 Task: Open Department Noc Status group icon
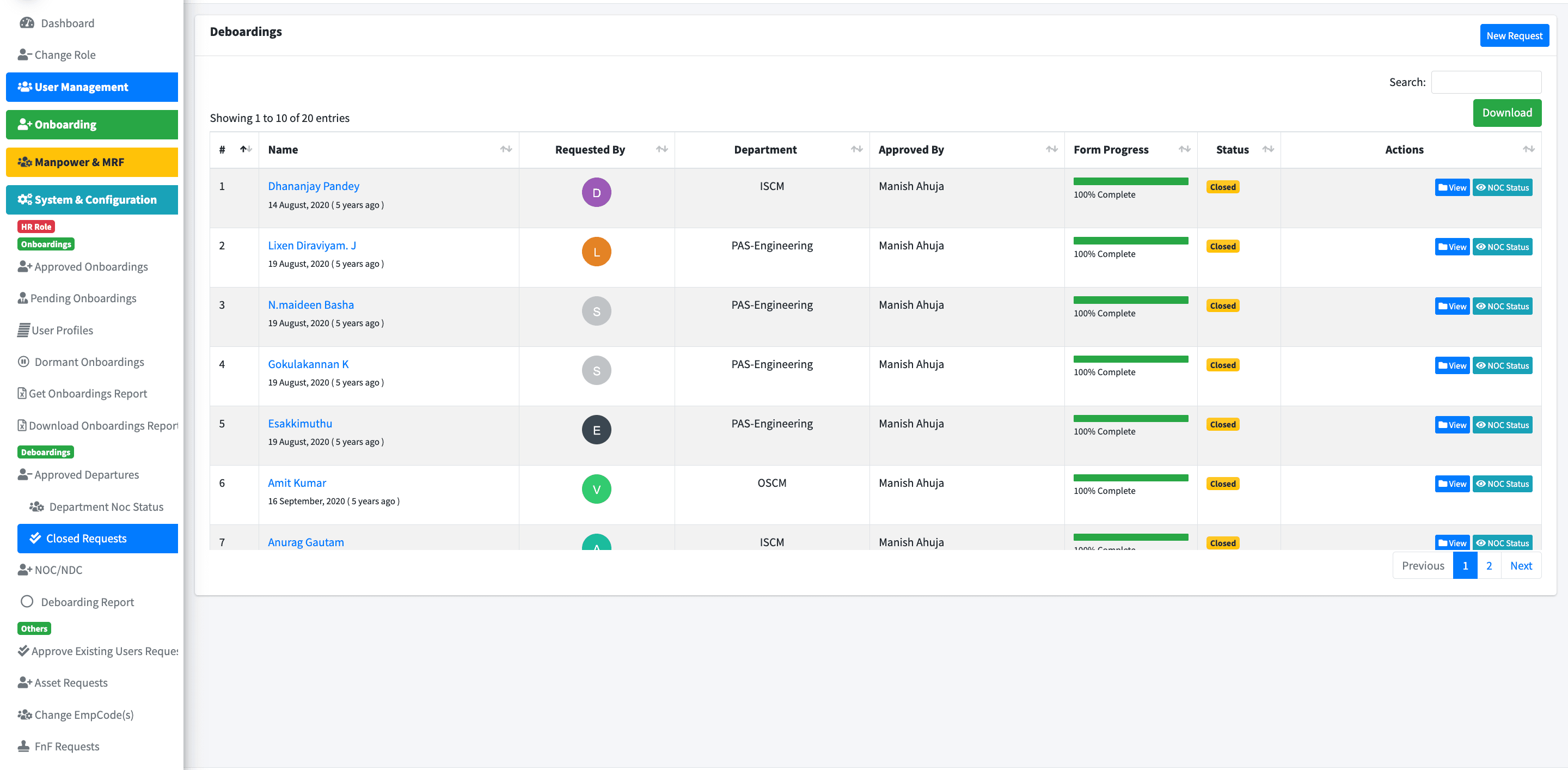(36, 506)
